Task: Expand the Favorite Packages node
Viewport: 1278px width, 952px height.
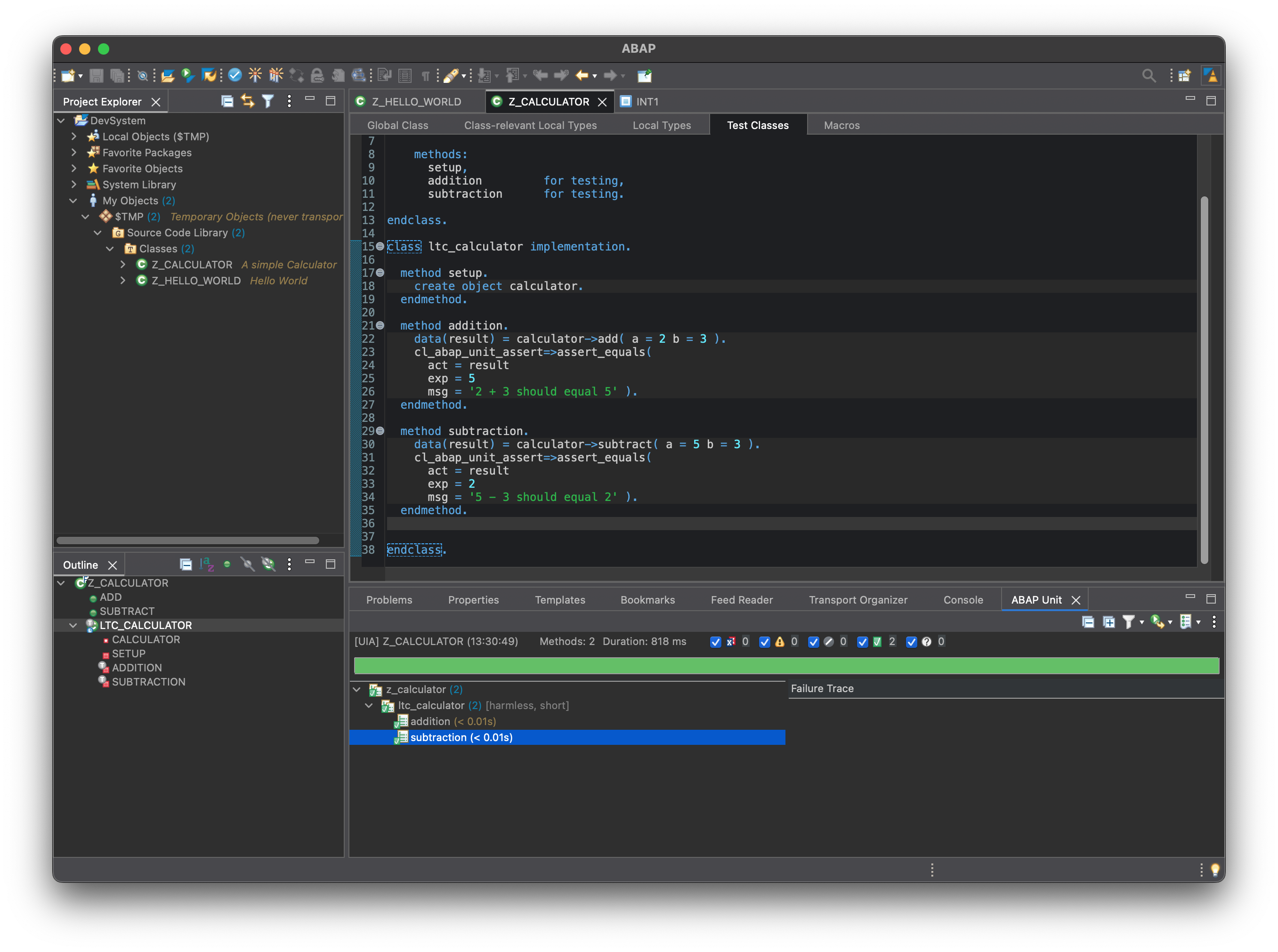Action: [74, 153]
